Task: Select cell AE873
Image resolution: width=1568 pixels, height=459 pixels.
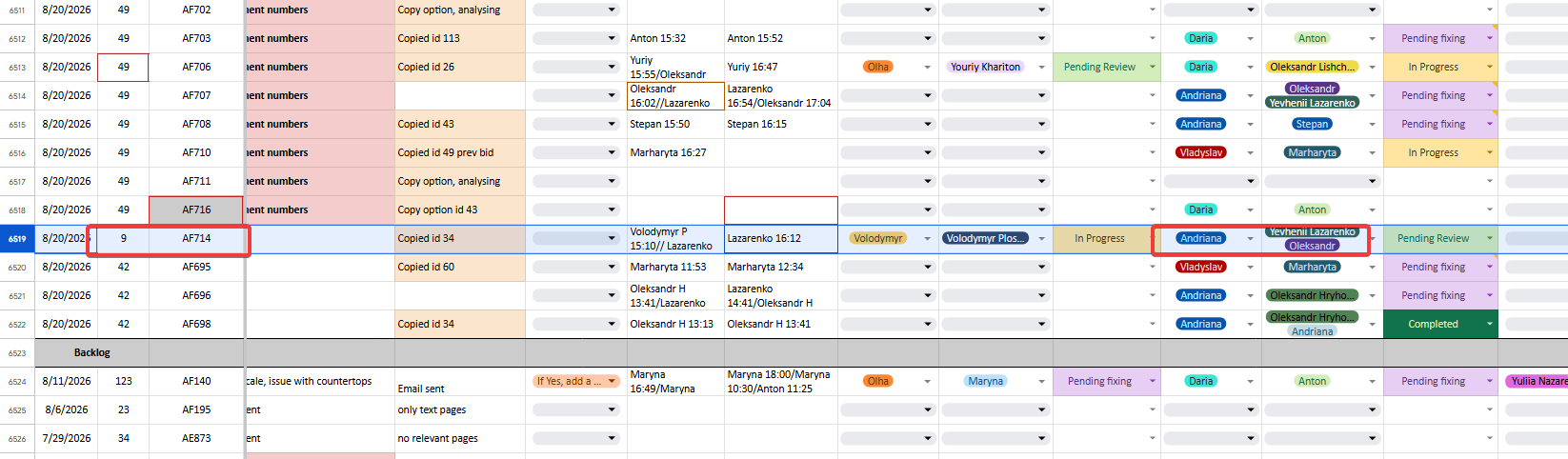Action: [196, 439]
